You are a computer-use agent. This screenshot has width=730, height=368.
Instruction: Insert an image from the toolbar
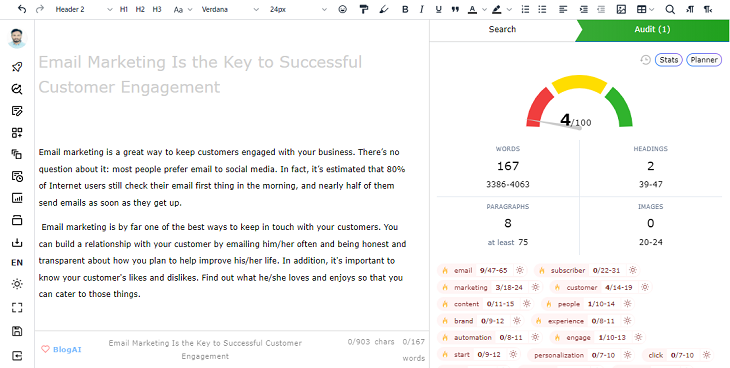click(621, 9)
